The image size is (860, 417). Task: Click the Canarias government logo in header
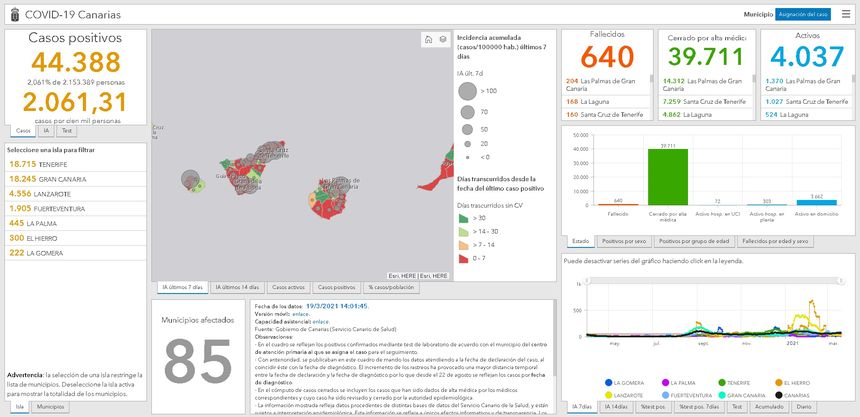14,14
